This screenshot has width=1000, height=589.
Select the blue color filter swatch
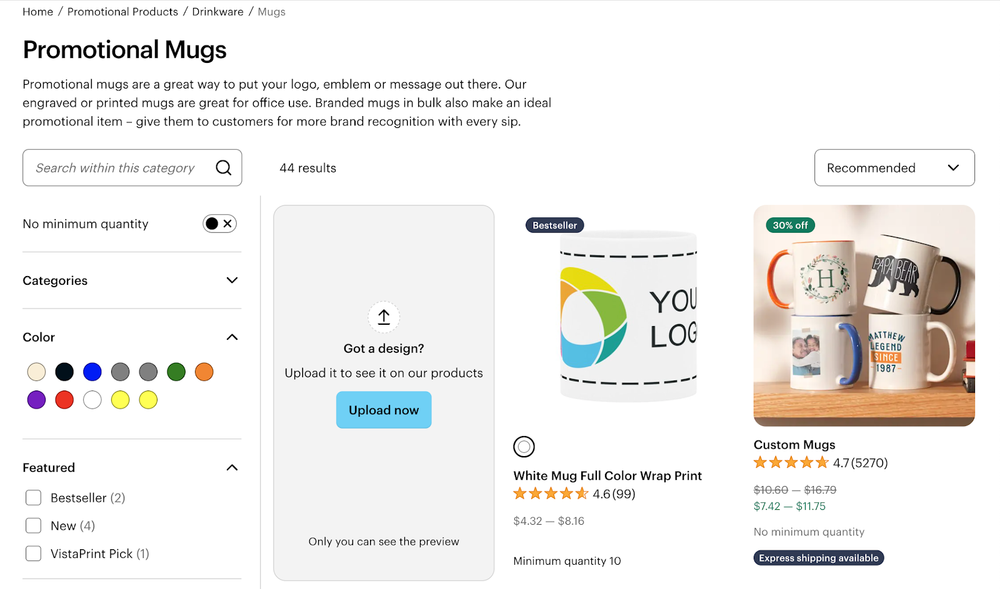tap(92, 371)
